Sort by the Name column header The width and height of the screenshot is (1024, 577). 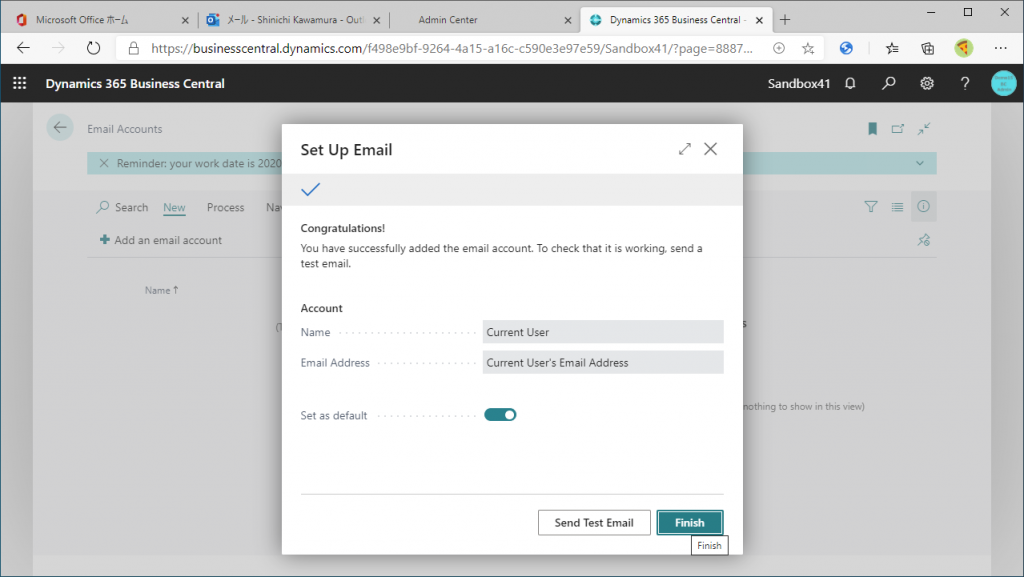161,290
